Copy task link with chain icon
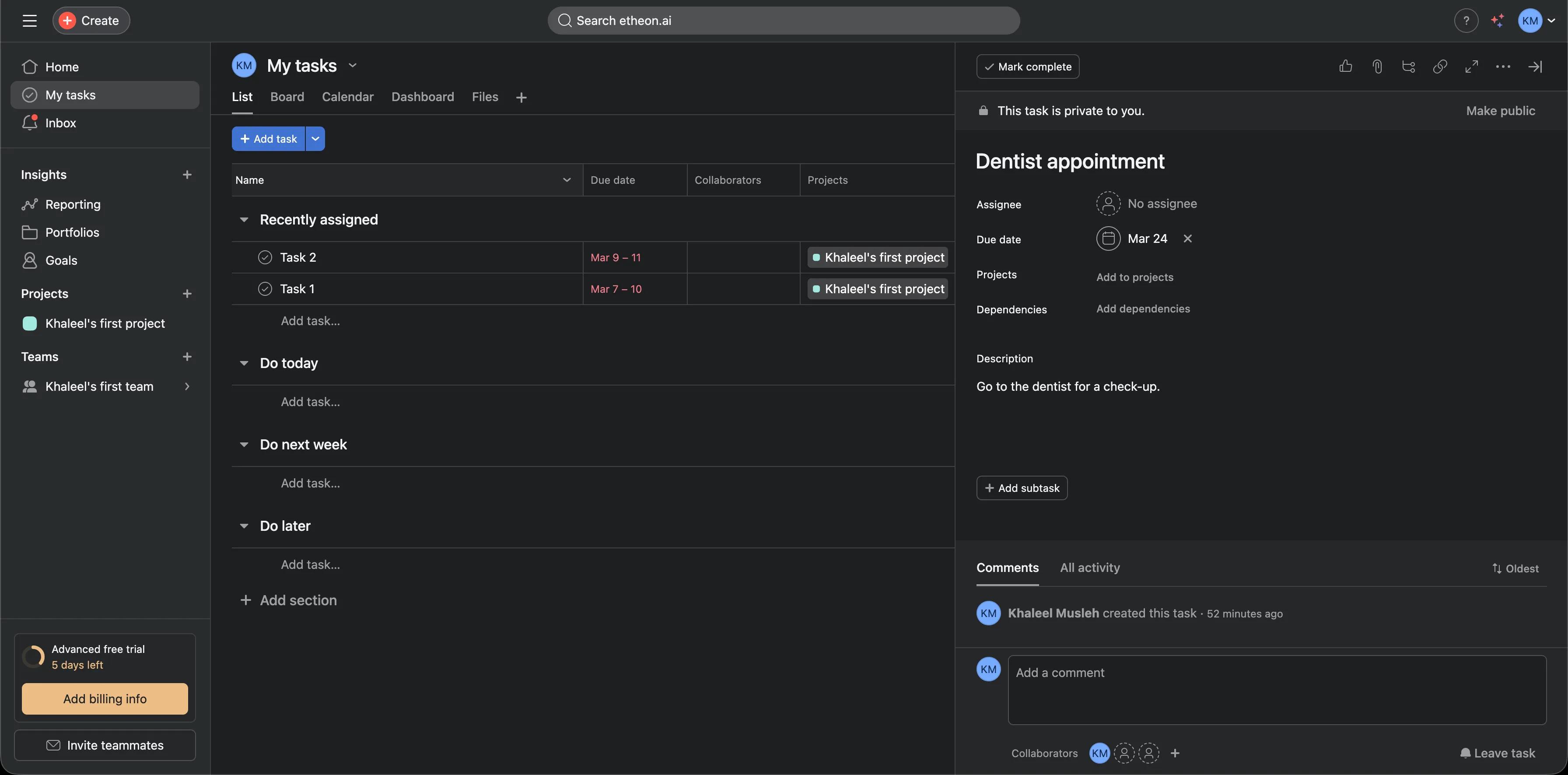This screenshot has width=1568, height=775. (1439, 67)
